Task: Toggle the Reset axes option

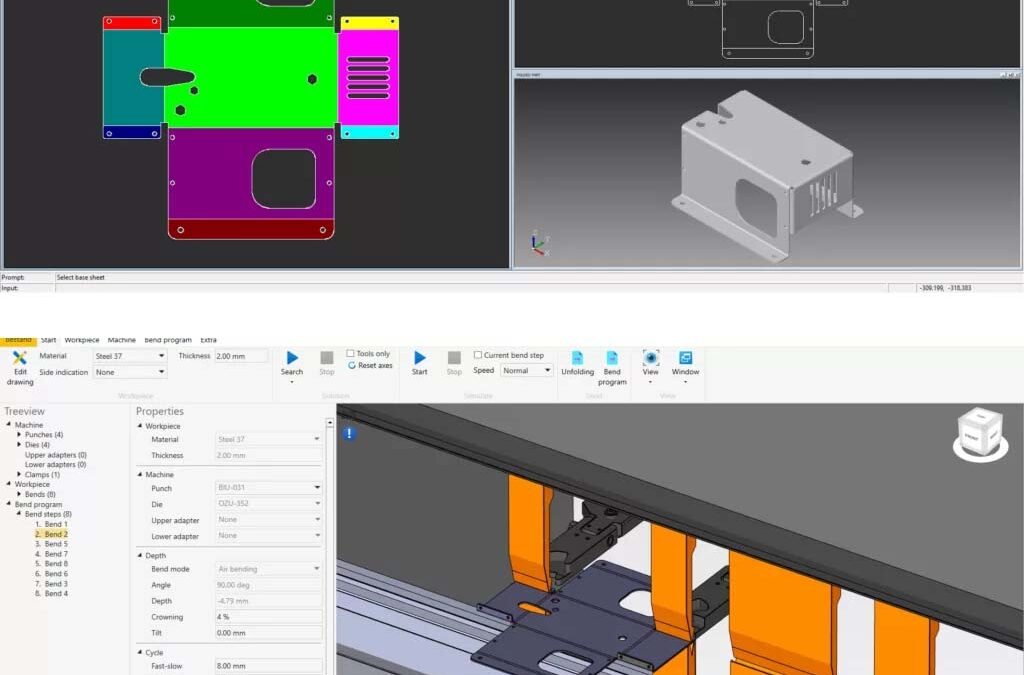Action: point(351,366)
